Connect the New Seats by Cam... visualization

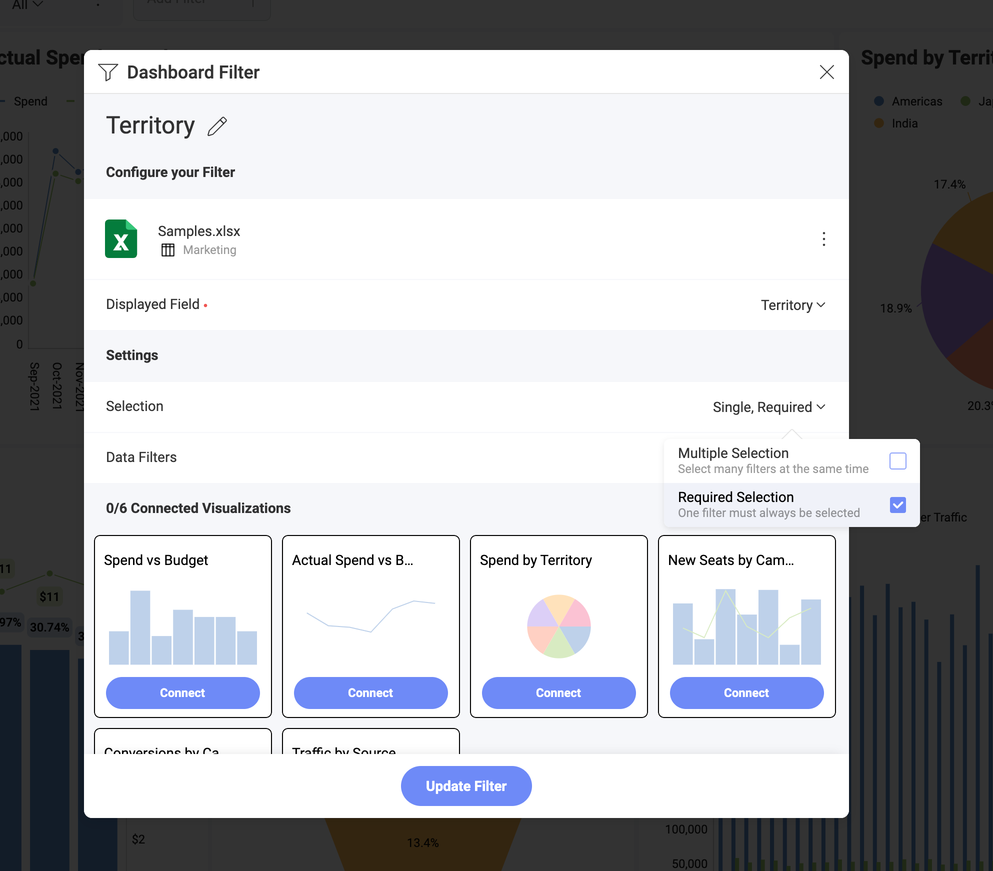(747, 693)
